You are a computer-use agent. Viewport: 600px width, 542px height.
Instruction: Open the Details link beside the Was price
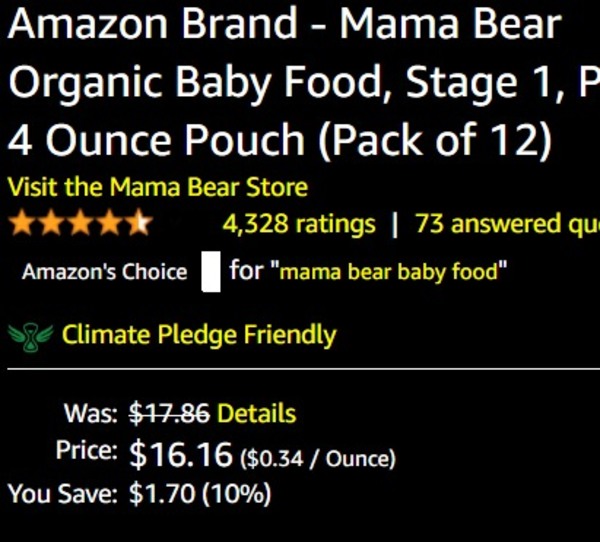[256, 413]
